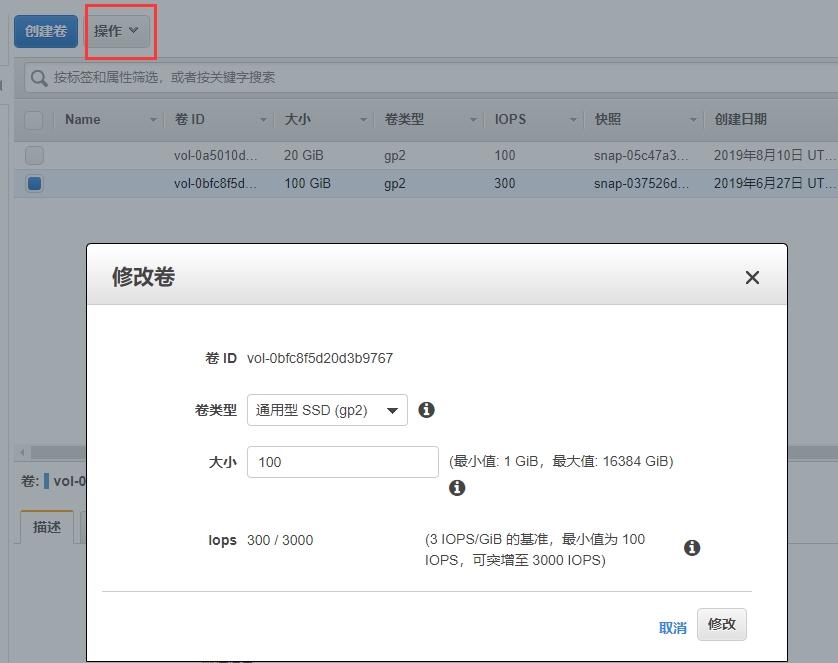Screen dimensions: 838x663
Task: Expand the 大小 column sort arrow
Action: click(364, 120)
